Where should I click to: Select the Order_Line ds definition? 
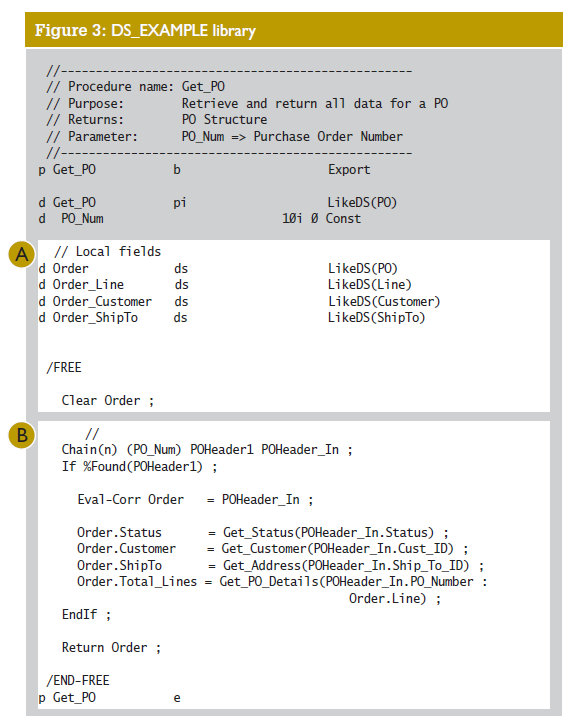[x=225, y=285]
